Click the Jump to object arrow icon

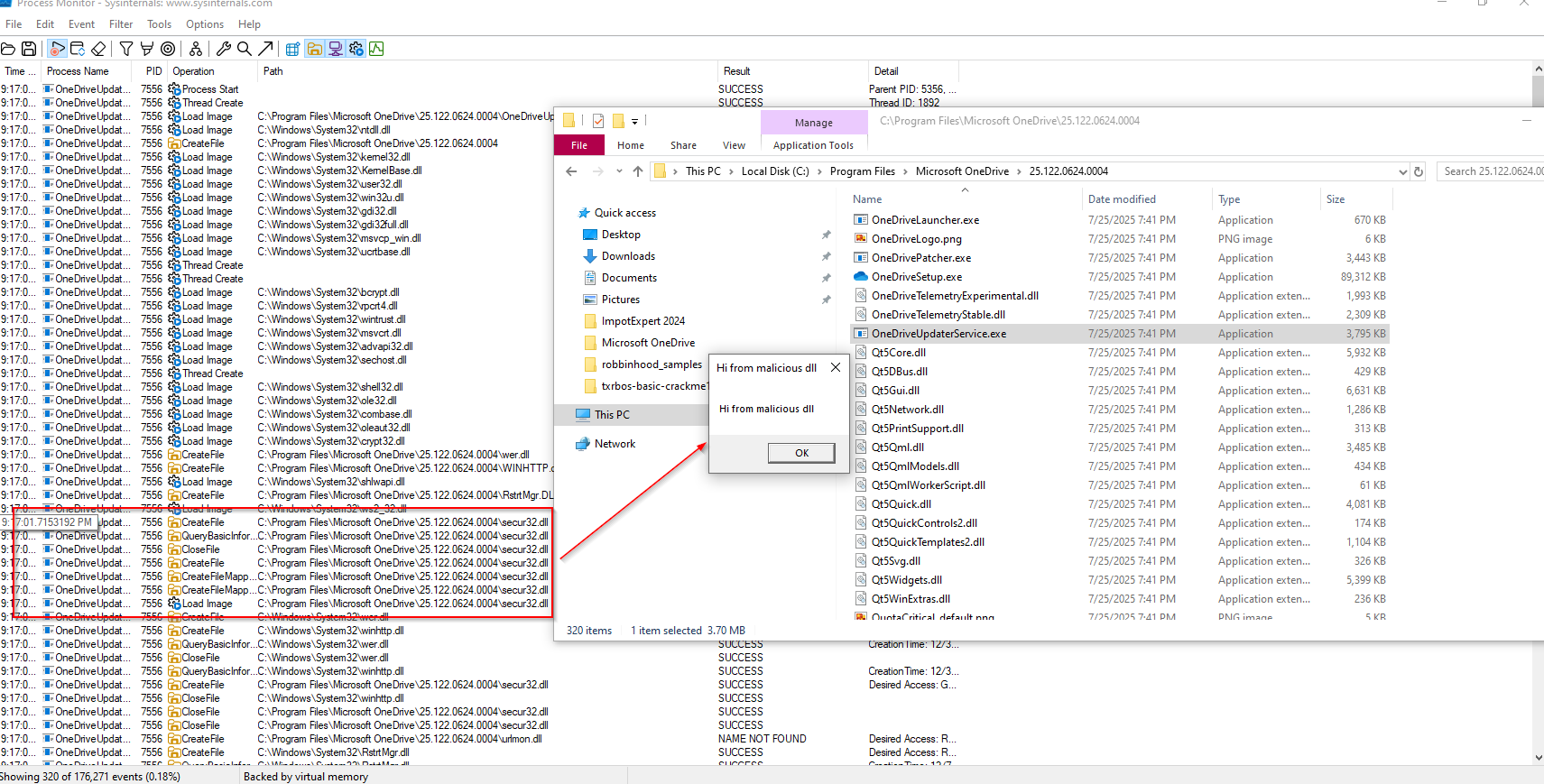point(265,49)
